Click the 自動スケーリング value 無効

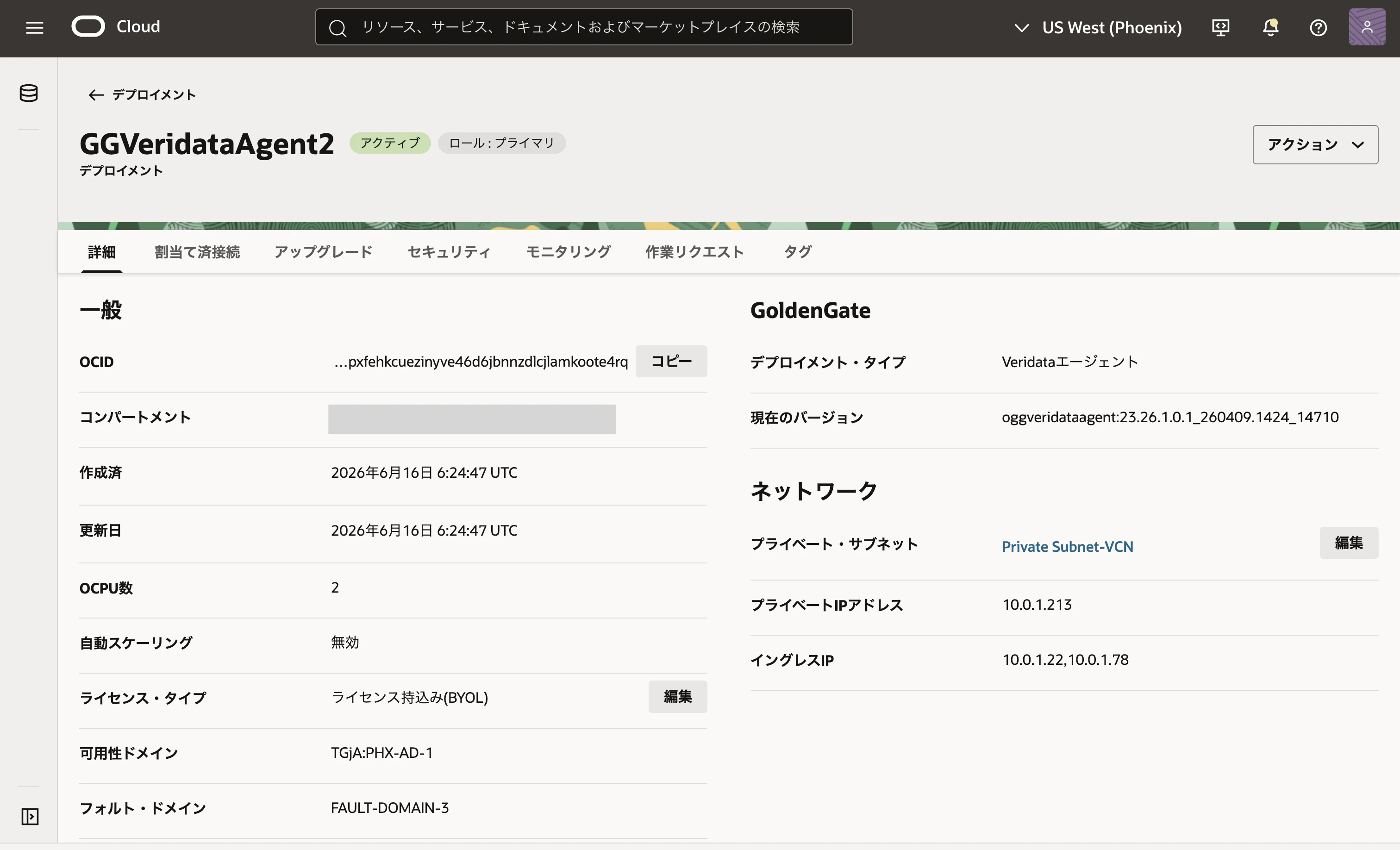click(345, 643)
